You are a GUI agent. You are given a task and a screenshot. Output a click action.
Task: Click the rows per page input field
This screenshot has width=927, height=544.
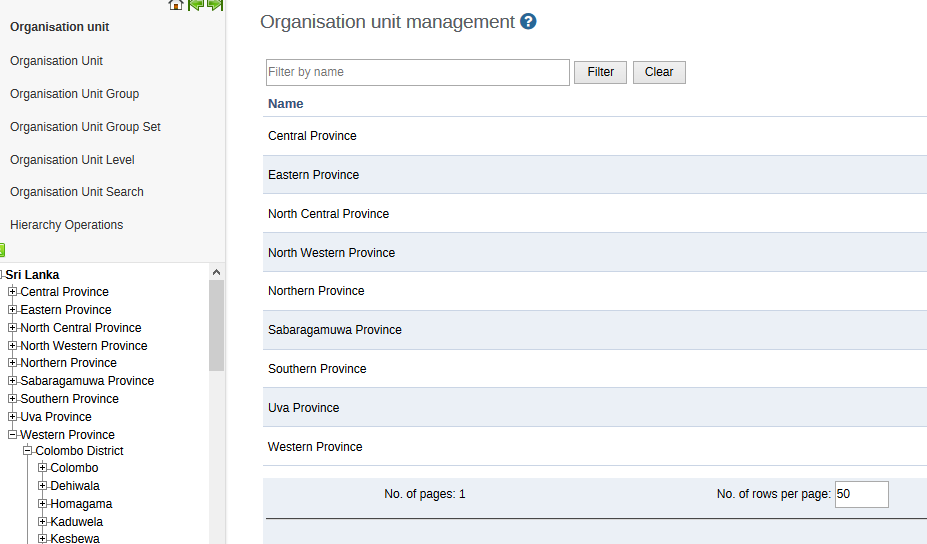pyautogui.click(x=861, y=494)
